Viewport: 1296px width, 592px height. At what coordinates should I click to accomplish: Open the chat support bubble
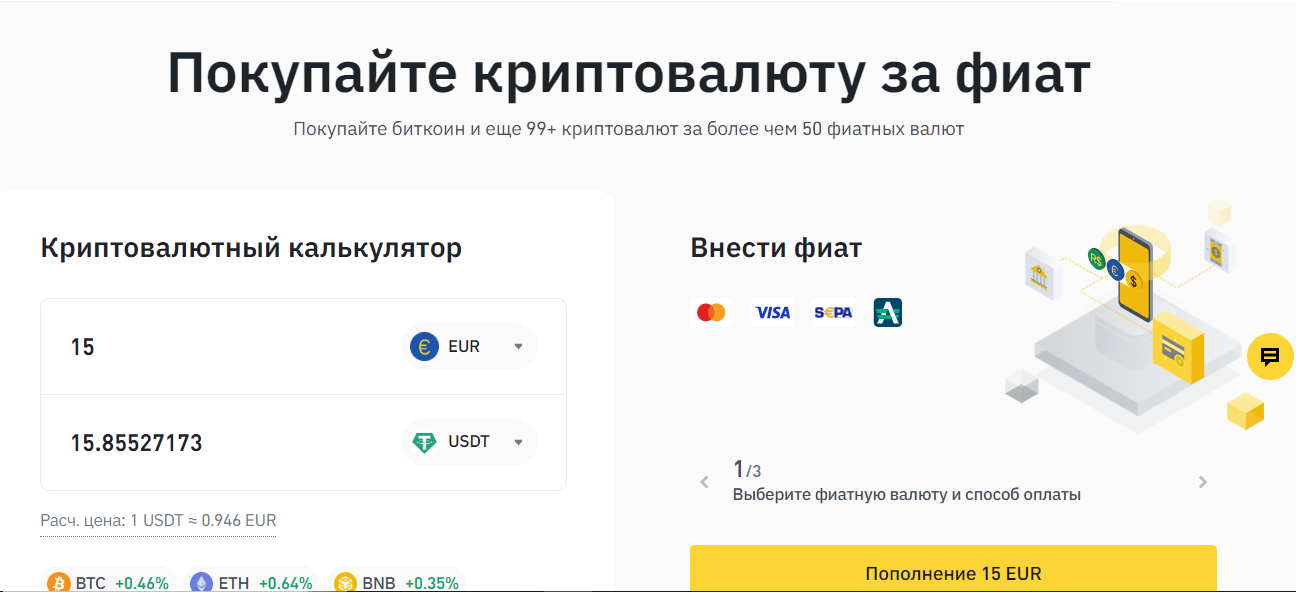(1270, 357)
